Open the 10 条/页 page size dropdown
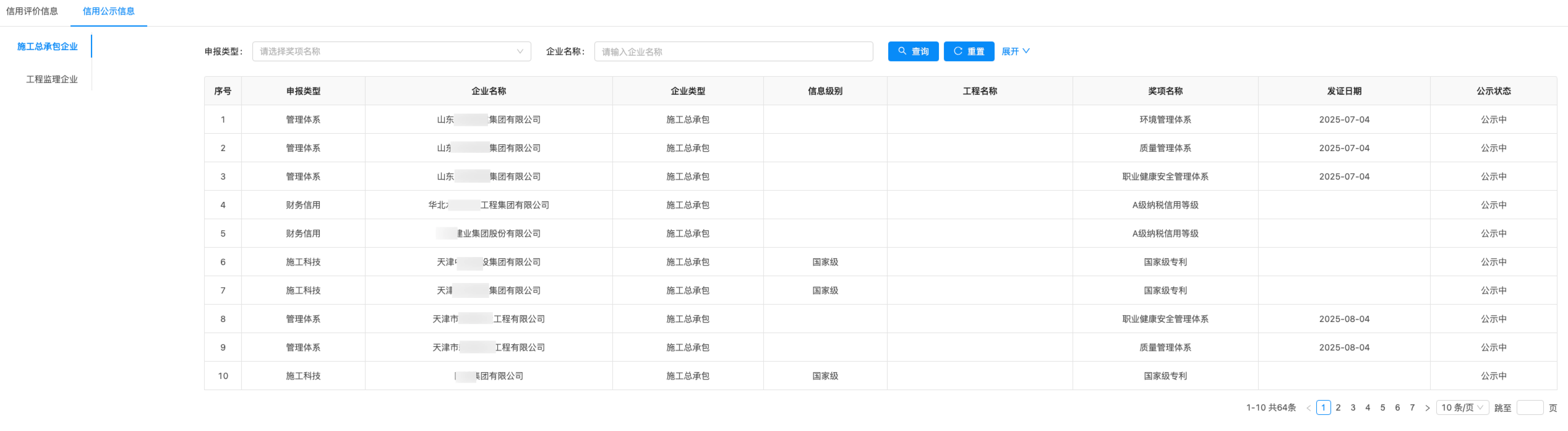This screenshot has height=431, width=1568. [1462, 407]
